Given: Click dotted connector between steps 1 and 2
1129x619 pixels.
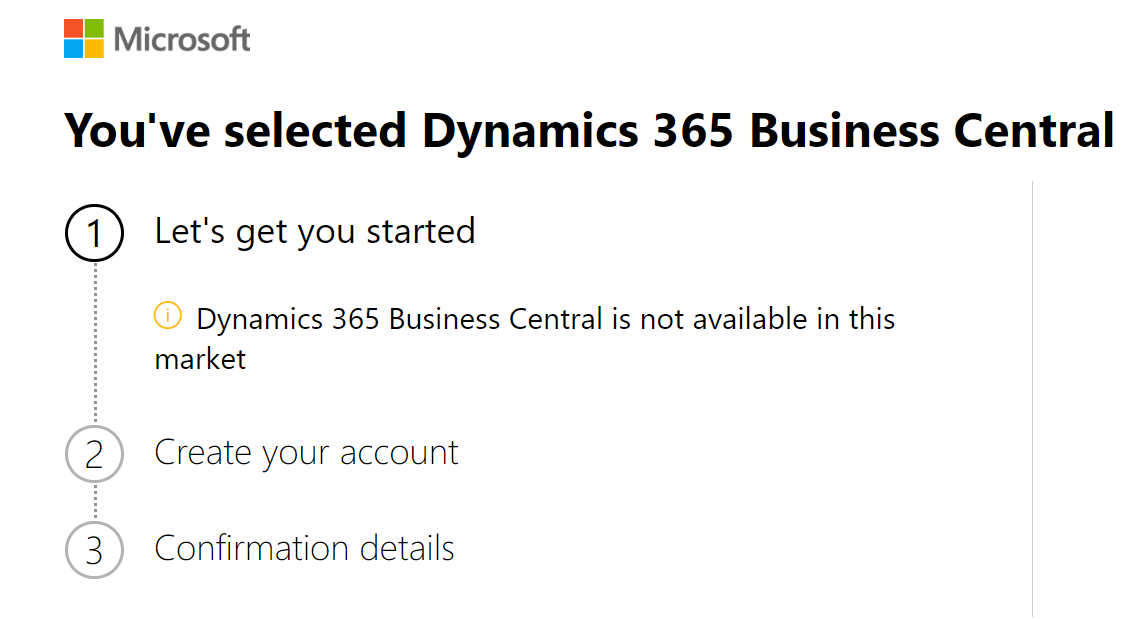Looking at the screenshot, I should pos(95,343).
